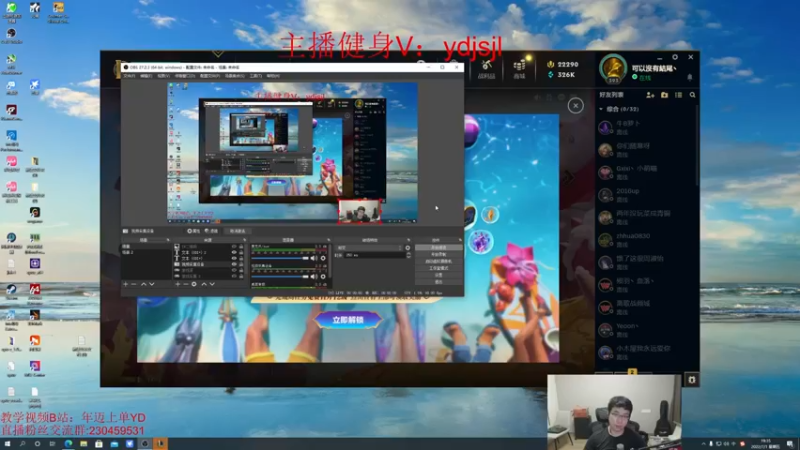Open the Store (商城) icon in League client

[519, 69]
